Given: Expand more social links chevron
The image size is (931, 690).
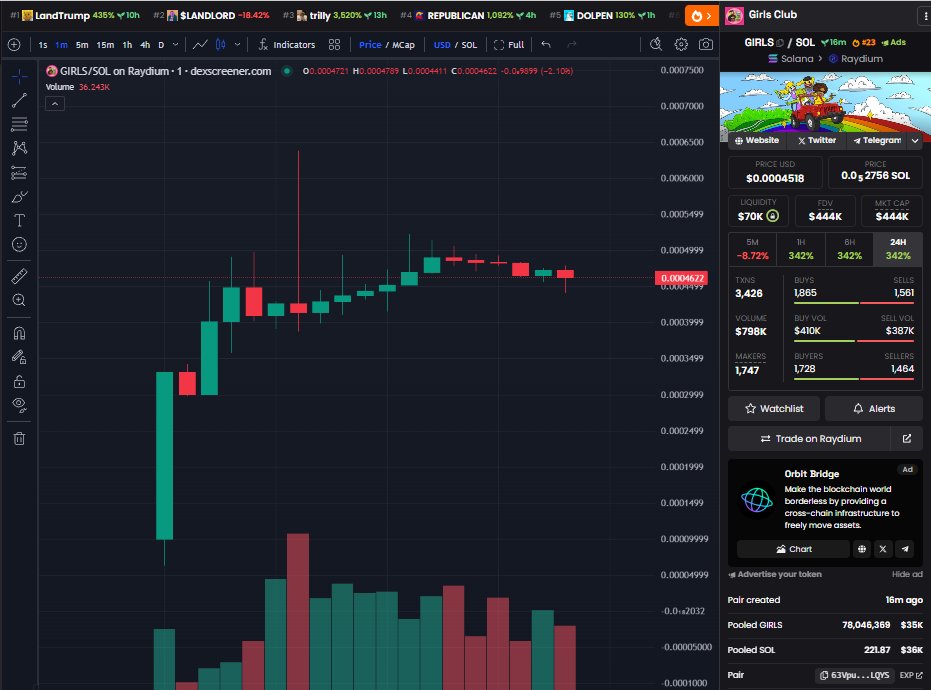Looking at the screenshot, I should pos(915,141).
